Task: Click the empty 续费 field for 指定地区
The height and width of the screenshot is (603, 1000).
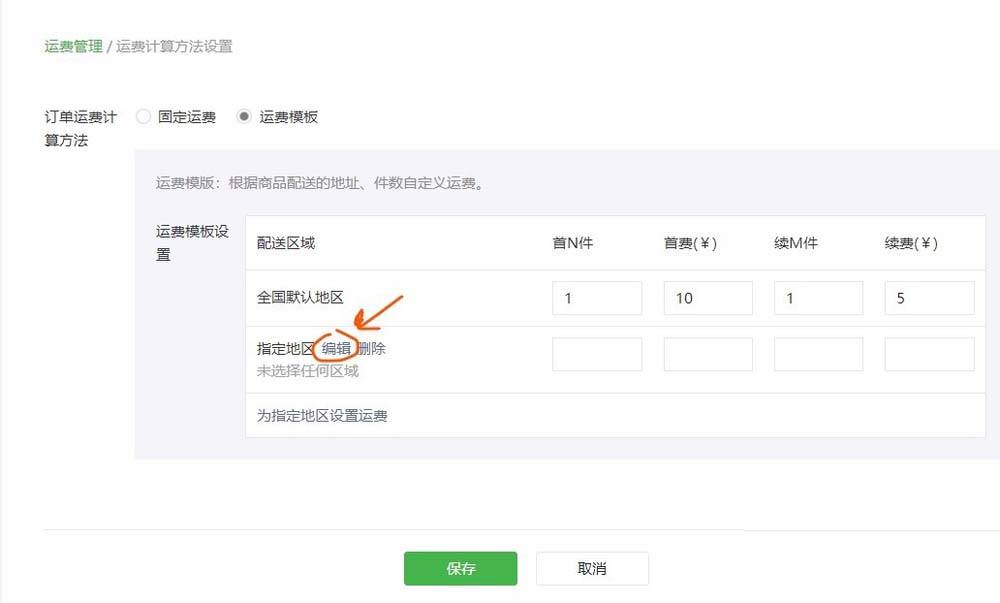Action: pos(929,353)
